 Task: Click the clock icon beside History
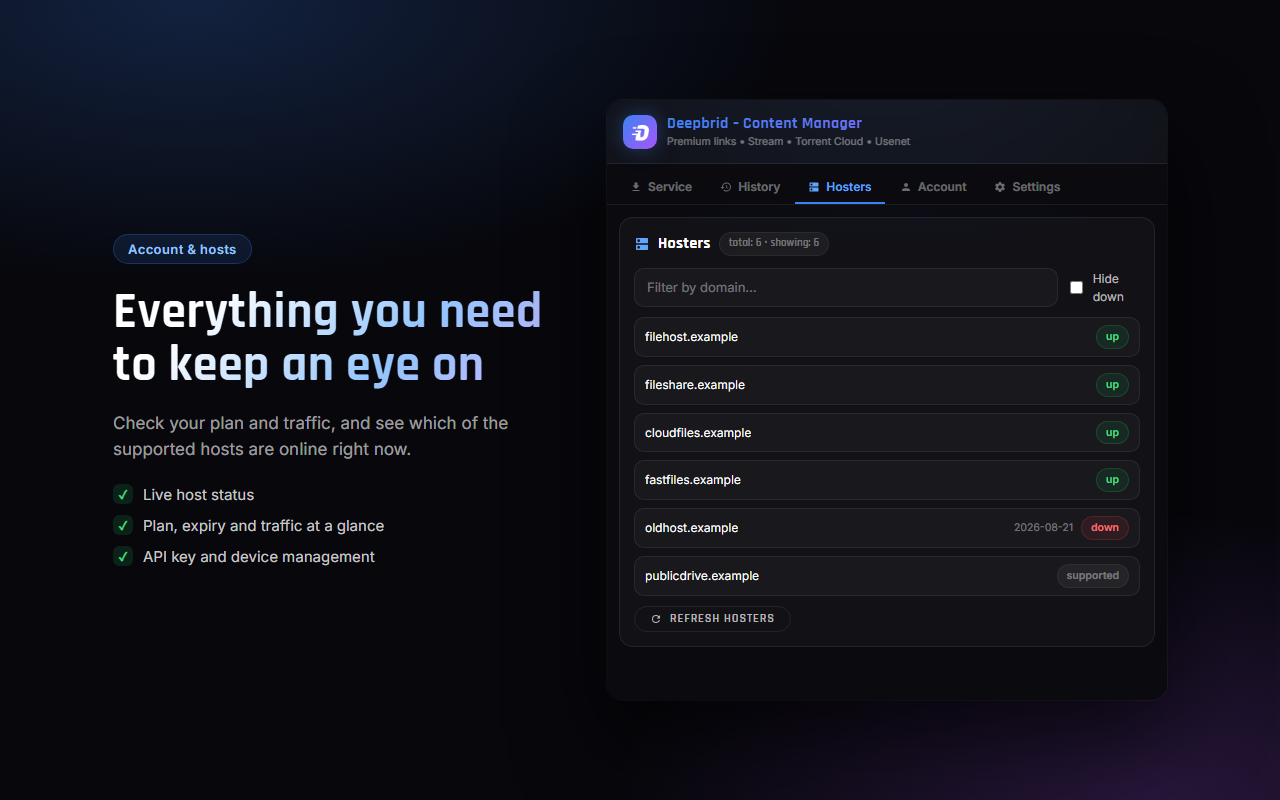click(x=726, y=187)
